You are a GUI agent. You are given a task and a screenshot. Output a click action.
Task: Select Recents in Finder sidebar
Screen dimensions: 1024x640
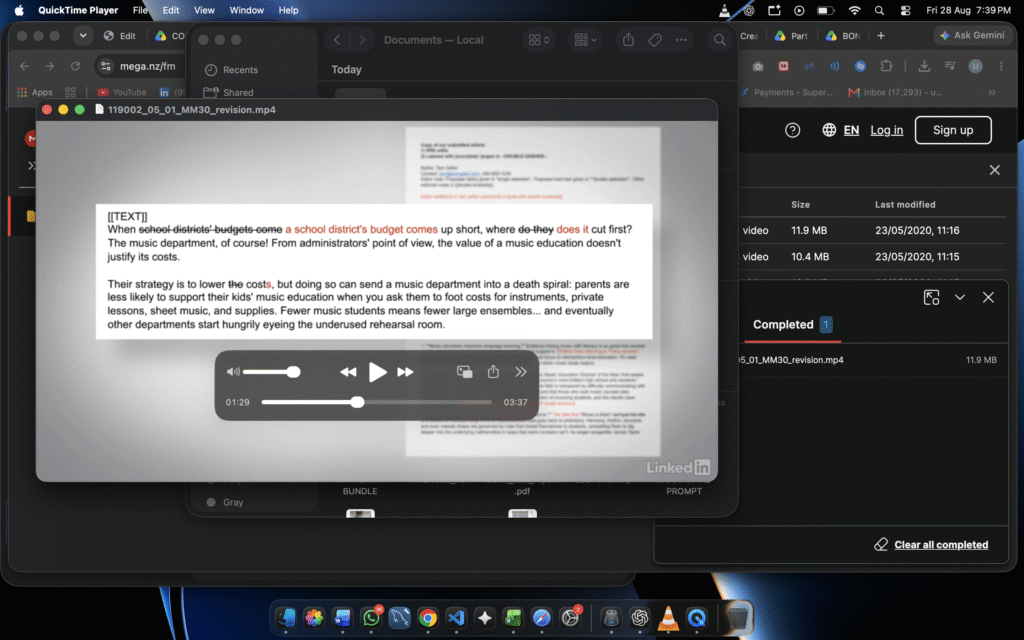coord(231,70)
